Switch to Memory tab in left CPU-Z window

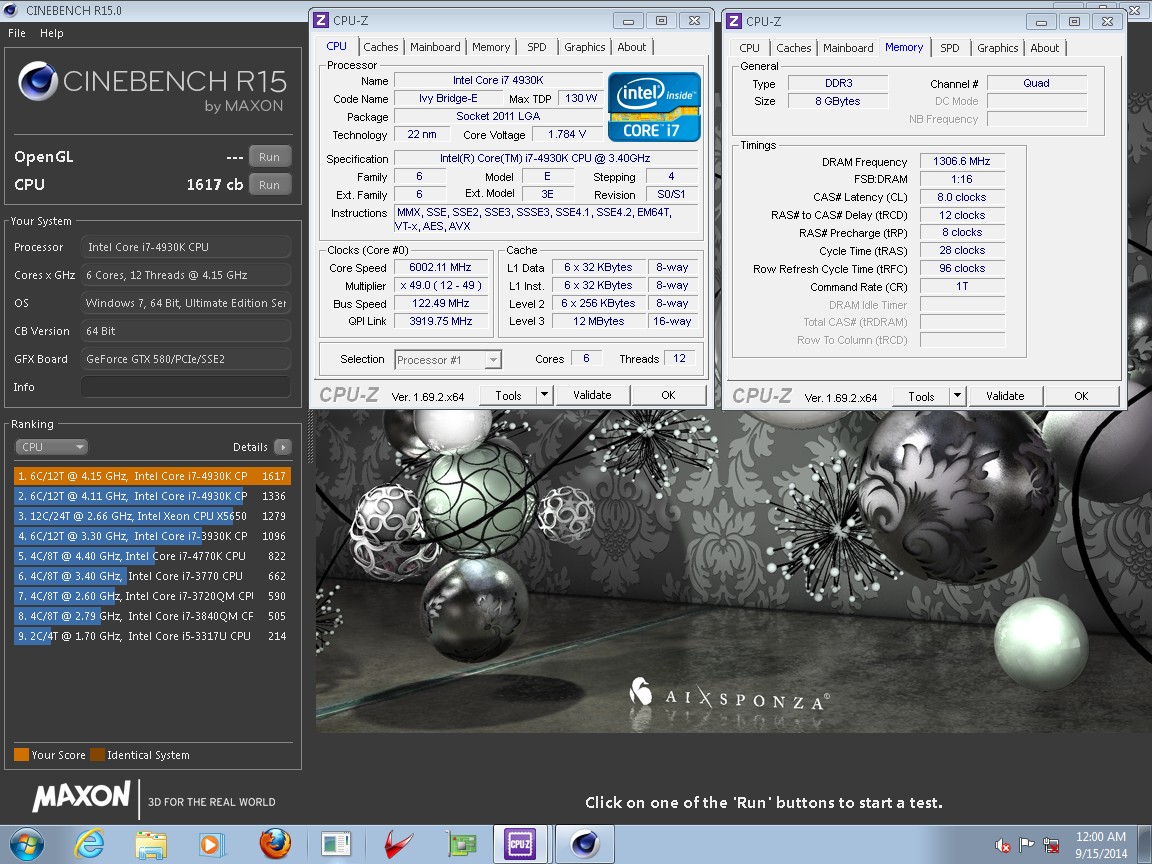pyautogui.click(x=491, y=47)
